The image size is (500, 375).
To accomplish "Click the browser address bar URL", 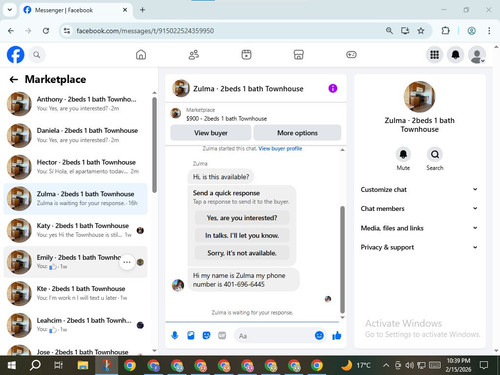I will tap(145, 31).
